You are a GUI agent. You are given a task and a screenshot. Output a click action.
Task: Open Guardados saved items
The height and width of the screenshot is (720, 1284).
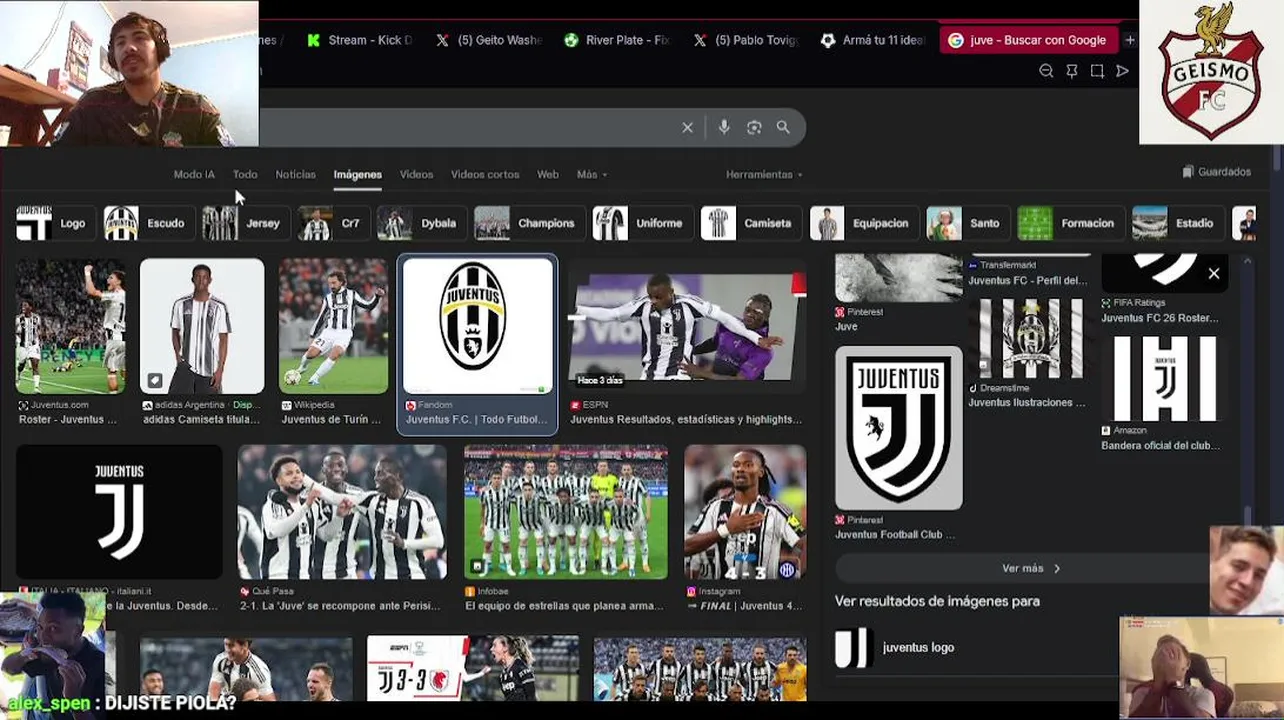(1216, 172)
